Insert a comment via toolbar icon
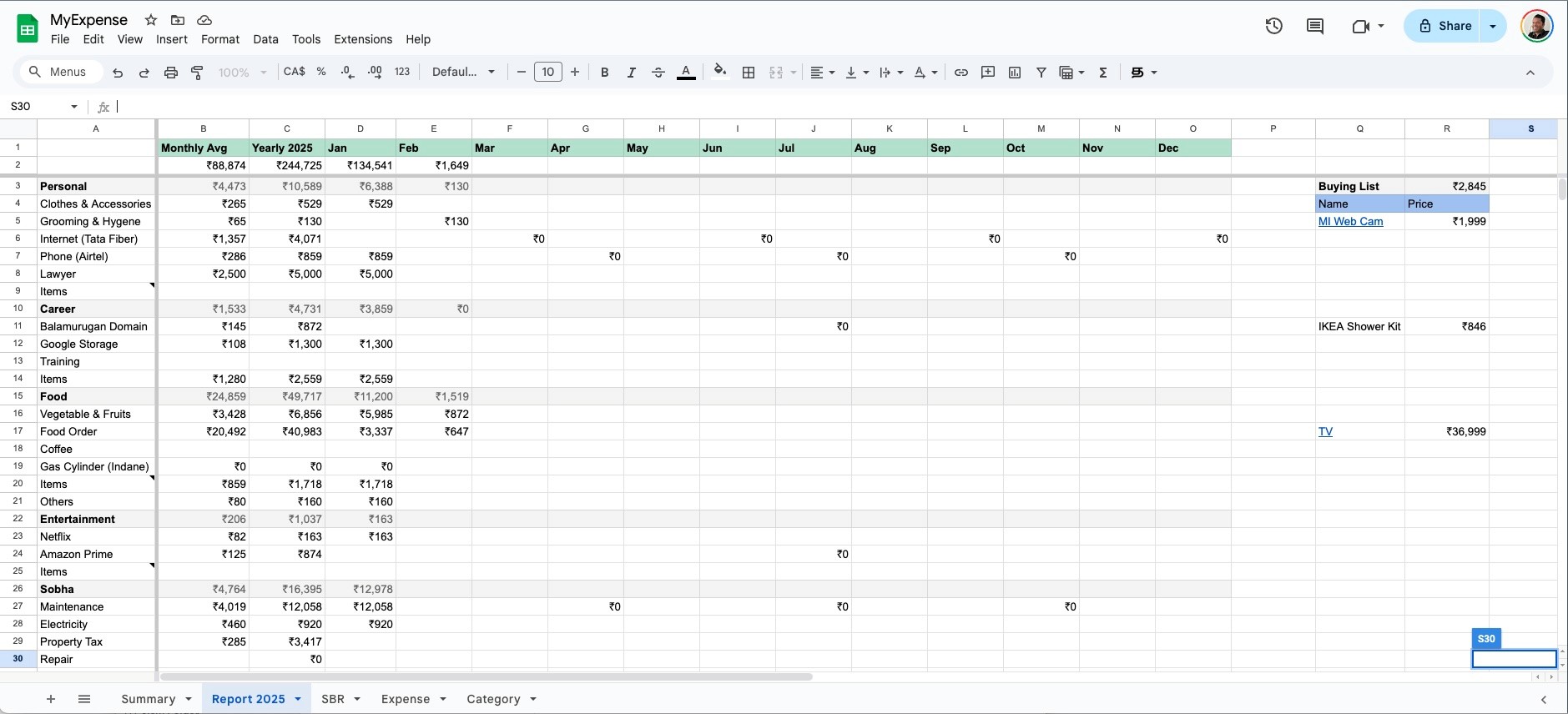The height and width of the screenshot is (714, 1568). pyautogui.click(x=988, y=73)
